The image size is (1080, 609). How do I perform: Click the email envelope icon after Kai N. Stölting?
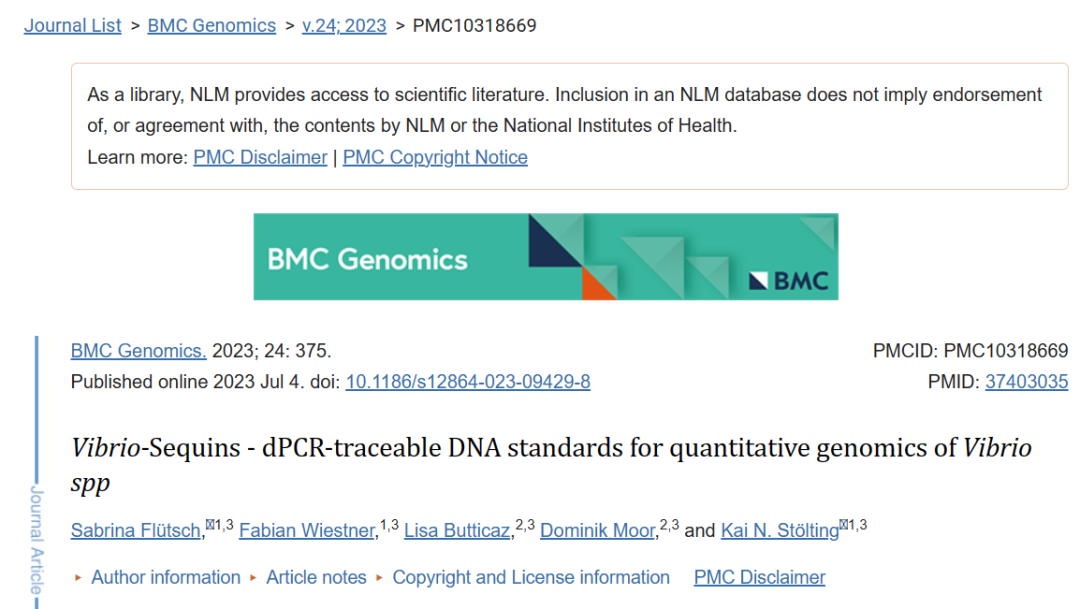[844, 525]
